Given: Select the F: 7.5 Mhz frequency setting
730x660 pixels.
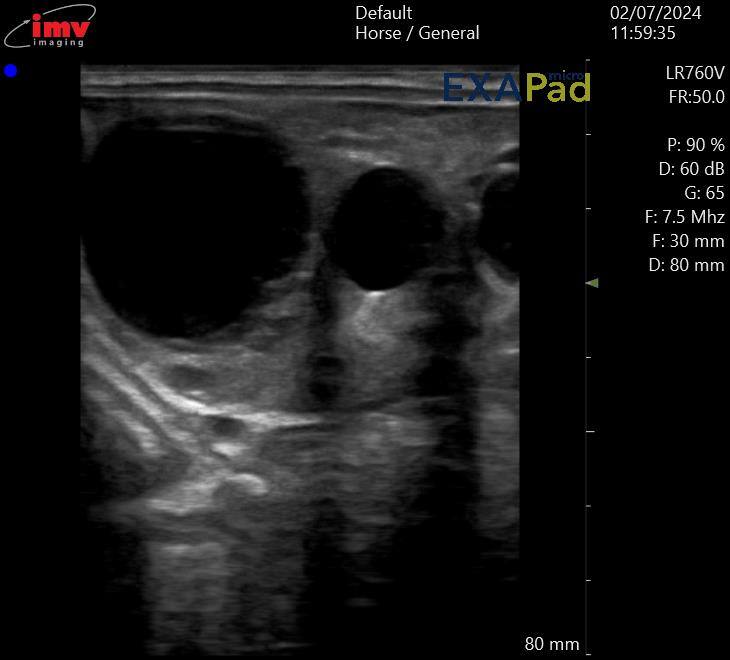Looking at the screenshot, I should [684, 217].
